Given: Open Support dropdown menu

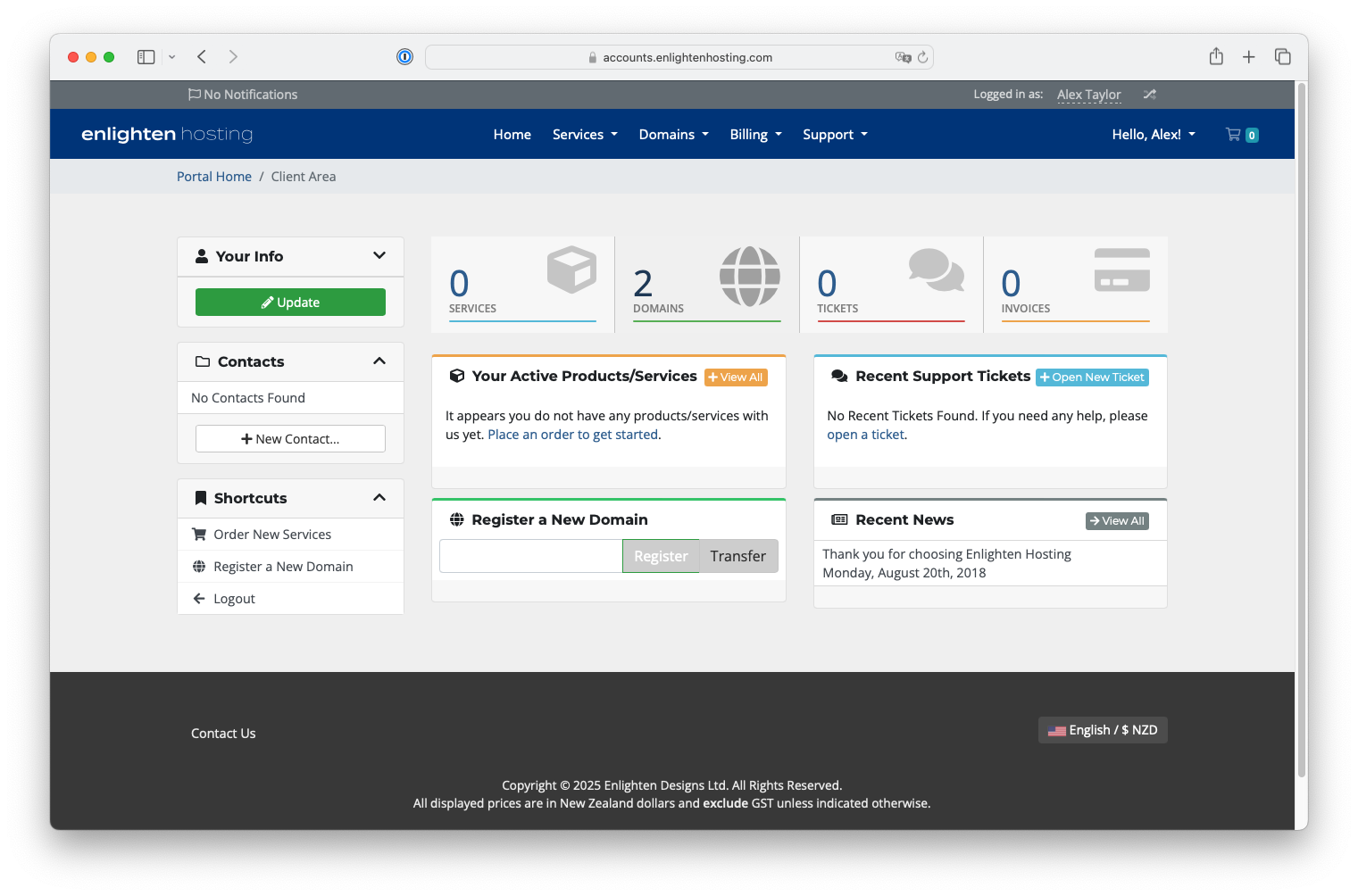Looking at the screenshot, I should click(835, 135).
